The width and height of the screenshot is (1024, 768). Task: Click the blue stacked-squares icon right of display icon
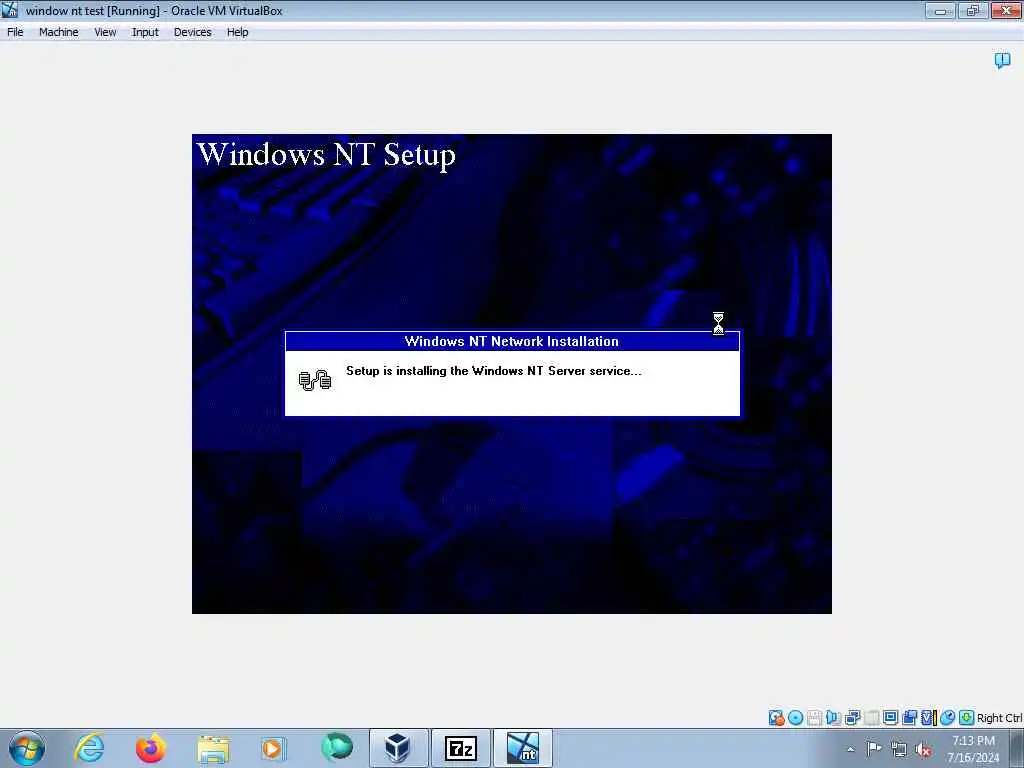[909, 718]
